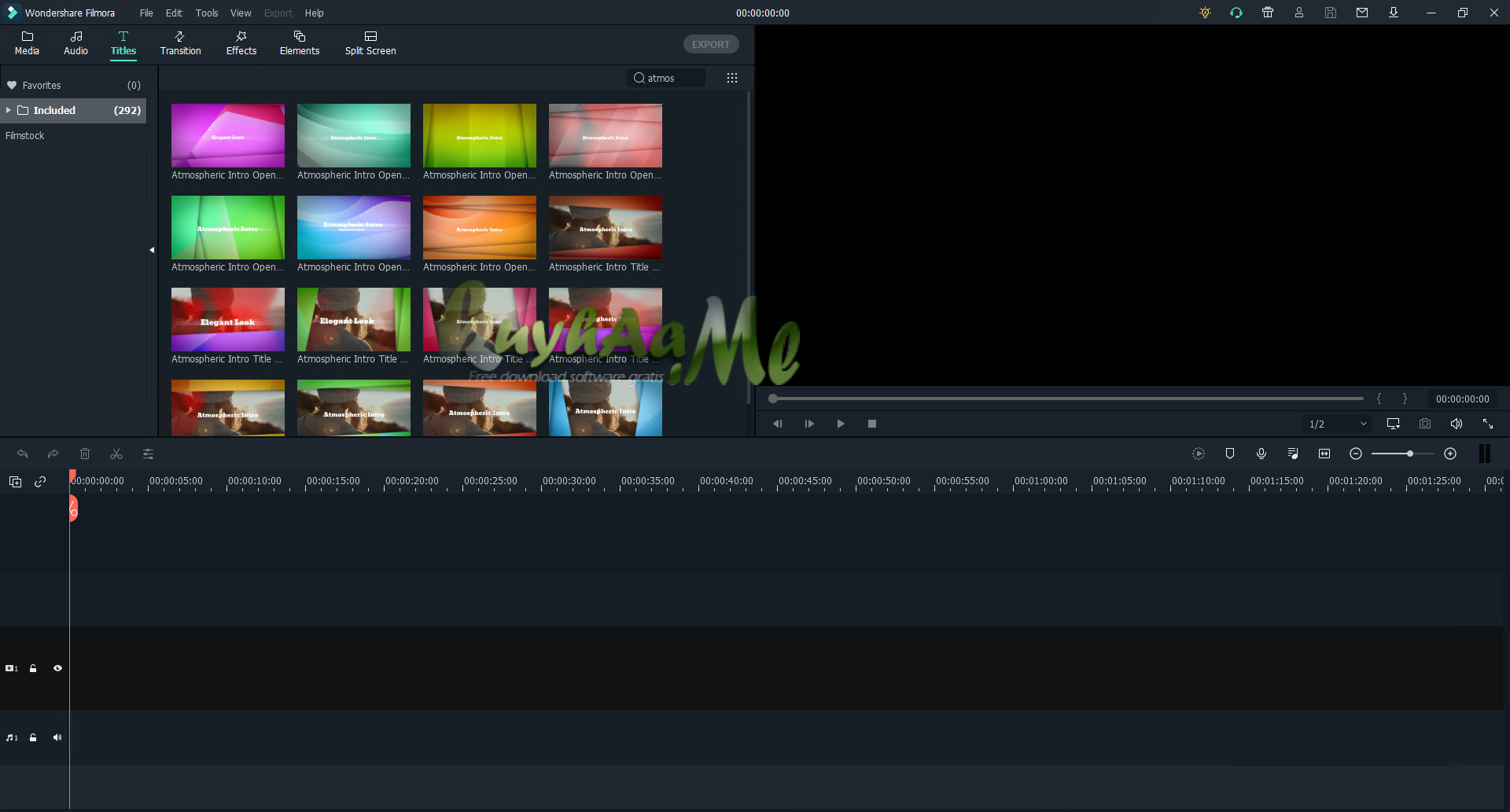Image resolution: width=1510 pixels, height=812 pixels.
Task: Open the audio mixer icon
Action: (x=1293, y=454)
